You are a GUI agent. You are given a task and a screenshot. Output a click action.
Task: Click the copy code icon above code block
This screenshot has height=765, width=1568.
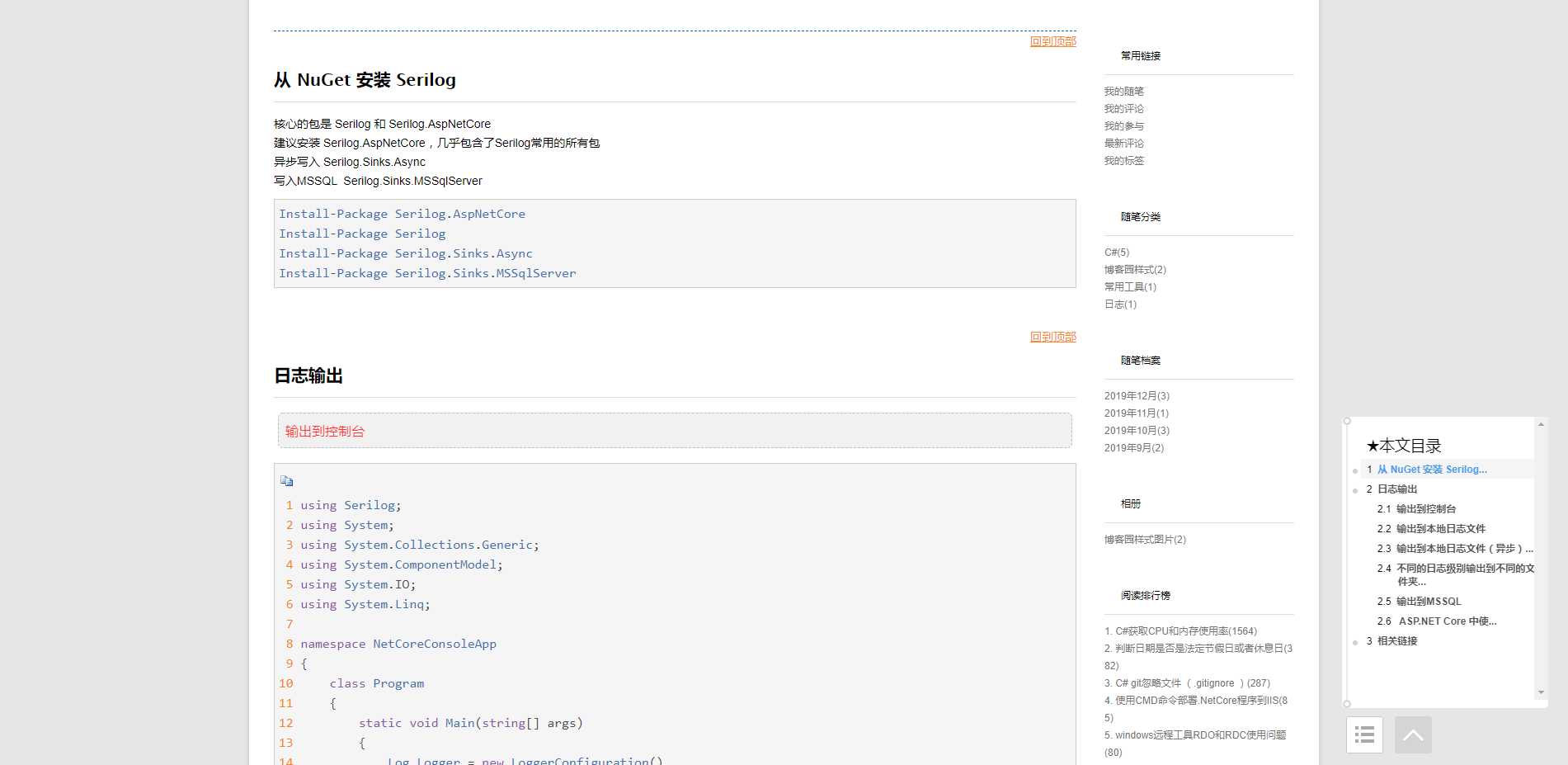286,480
